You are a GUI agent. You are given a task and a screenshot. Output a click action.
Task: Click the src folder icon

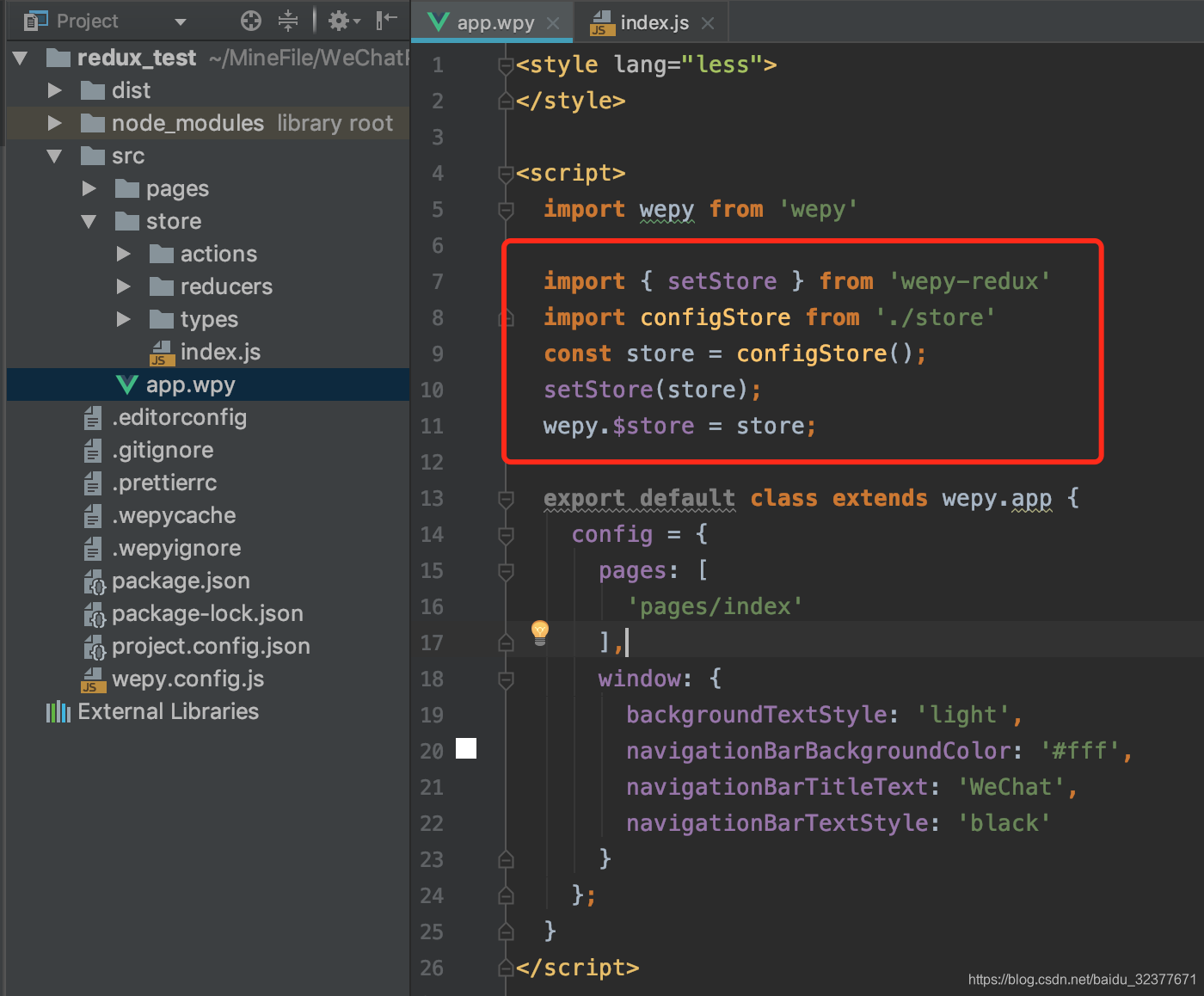click(93, 156)
